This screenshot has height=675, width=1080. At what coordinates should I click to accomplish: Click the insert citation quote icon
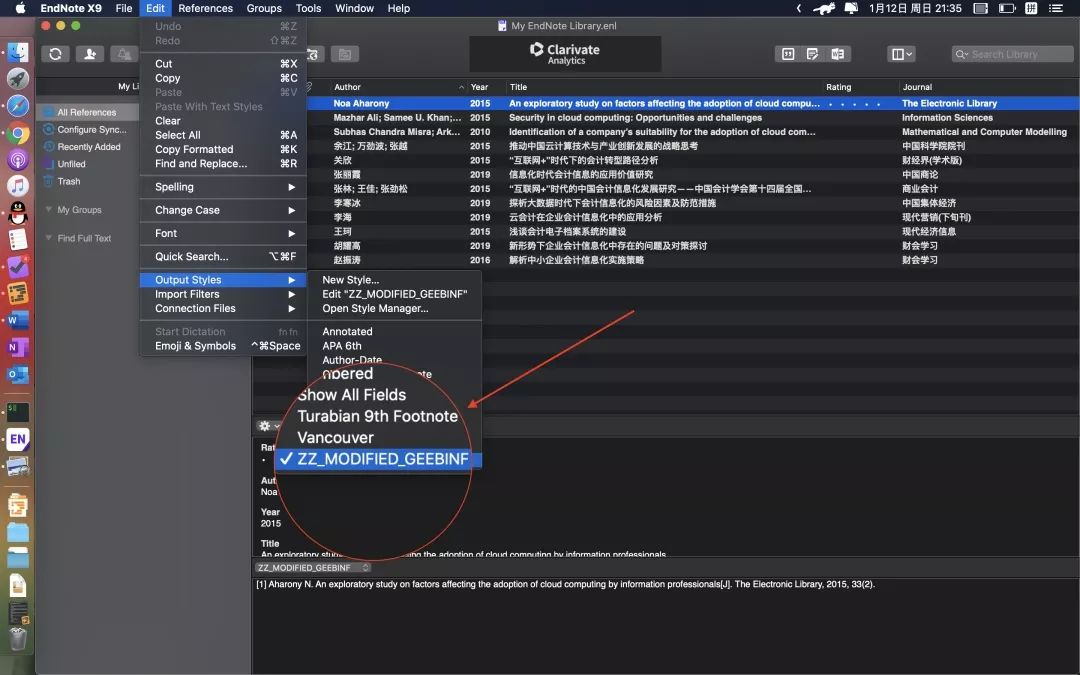tap(788, 54)
